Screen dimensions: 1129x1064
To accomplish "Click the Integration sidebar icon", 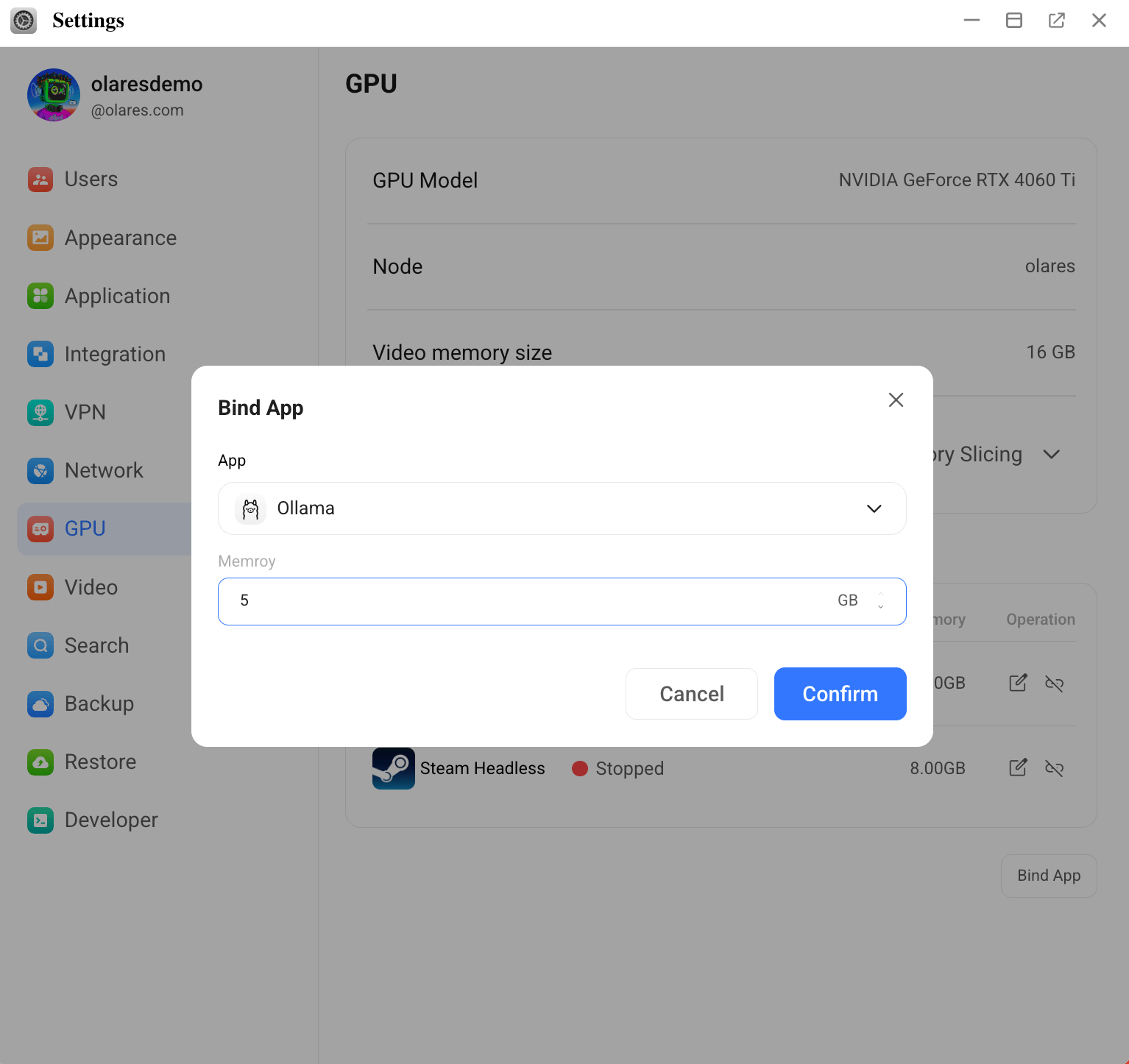I will [x=40, y=354].
